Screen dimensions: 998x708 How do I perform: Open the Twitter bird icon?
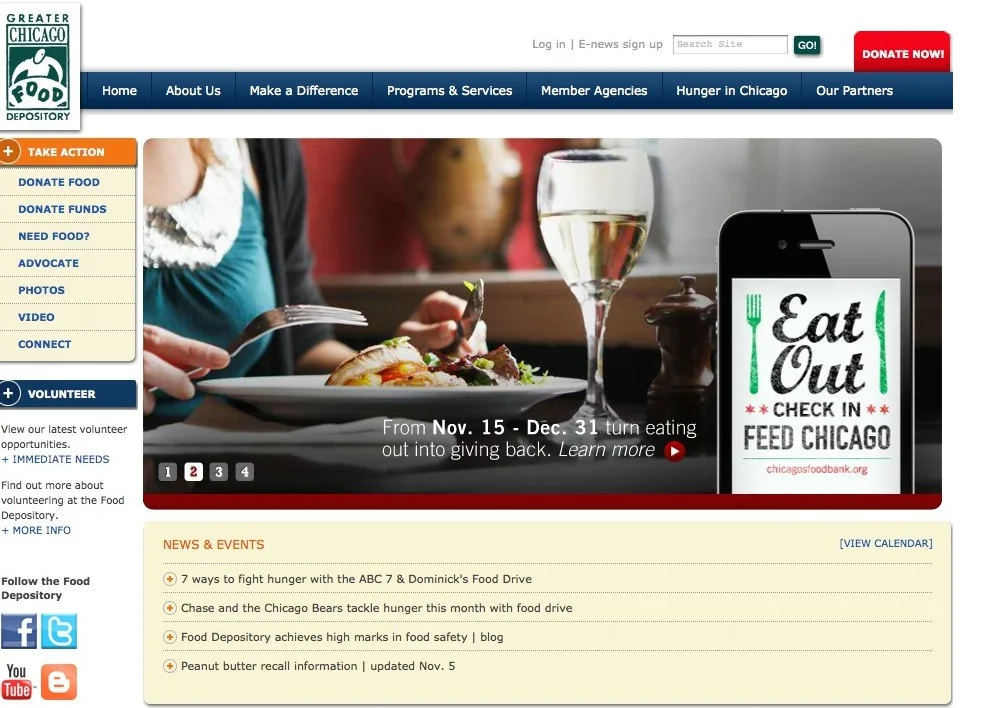tap(59, 631)
